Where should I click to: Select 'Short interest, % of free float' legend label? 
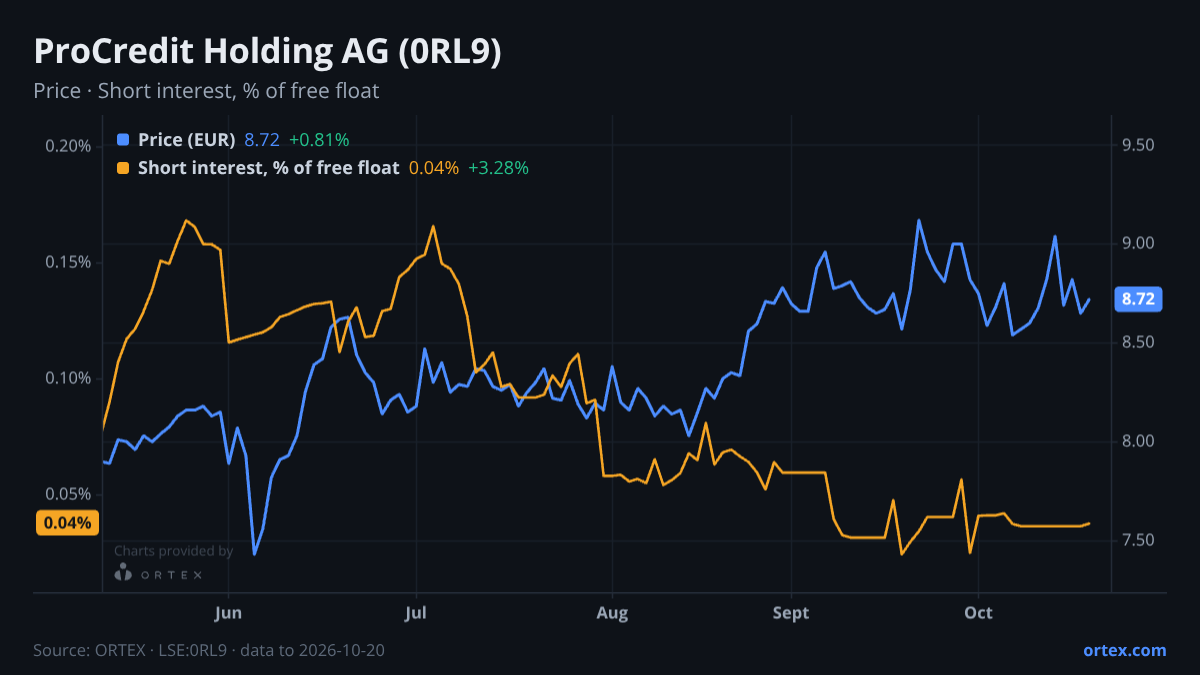269,168
